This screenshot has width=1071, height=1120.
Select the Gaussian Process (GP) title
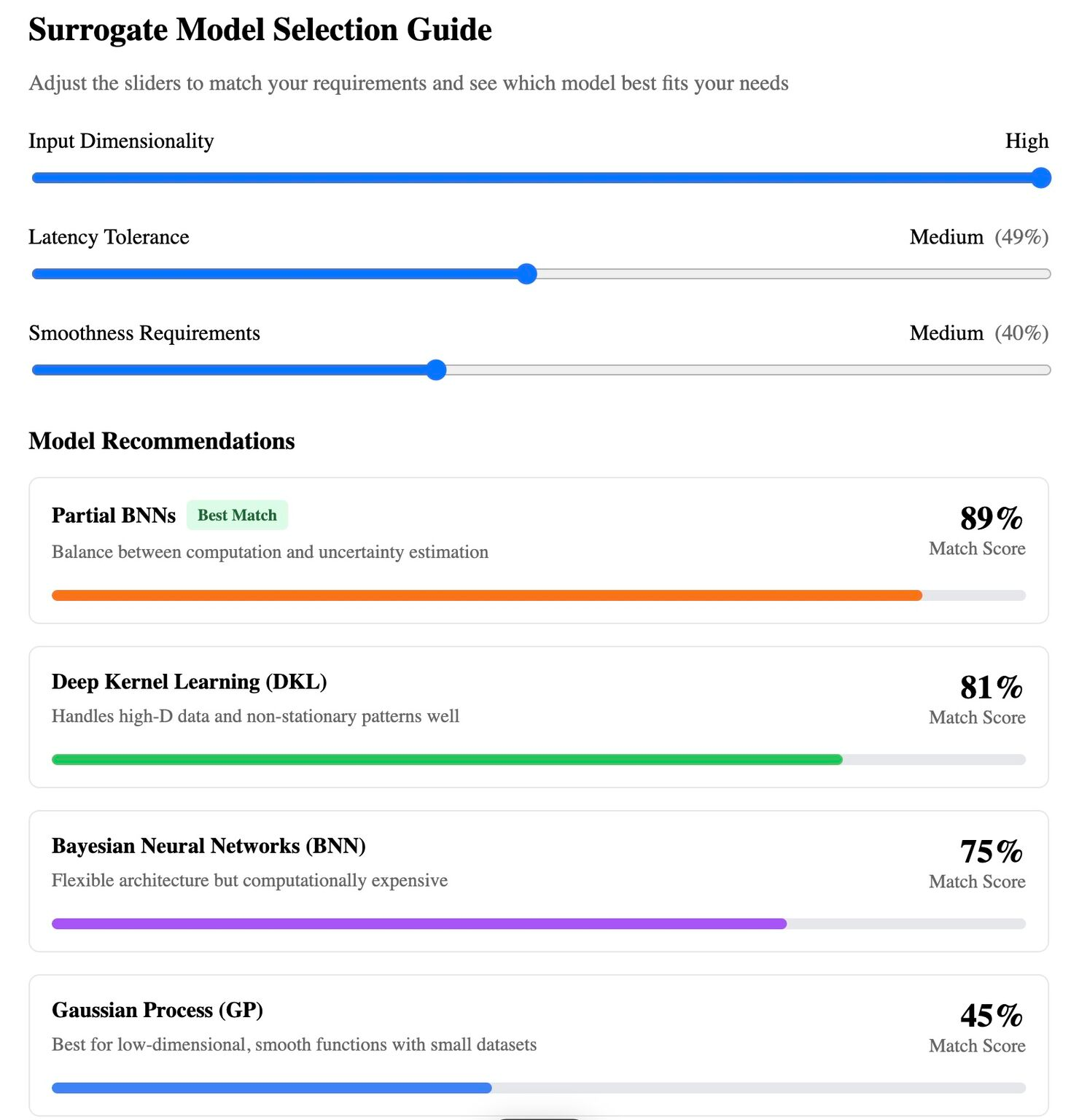click(157, 1010)
